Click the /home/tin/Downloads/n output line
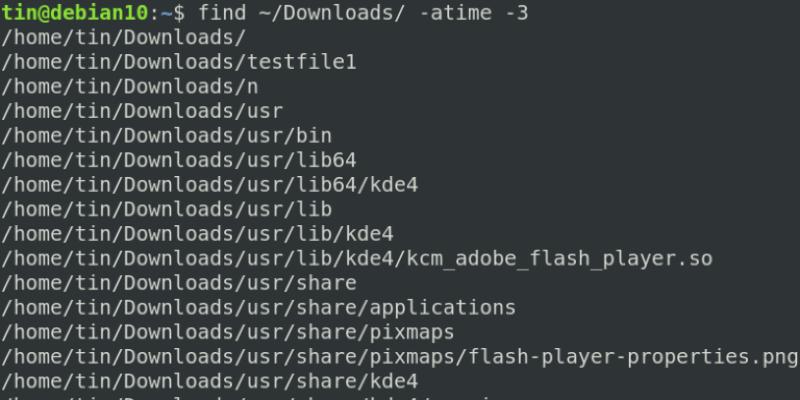Image resolution: width=800 pixels, height=400 pixels. (130, 86)
